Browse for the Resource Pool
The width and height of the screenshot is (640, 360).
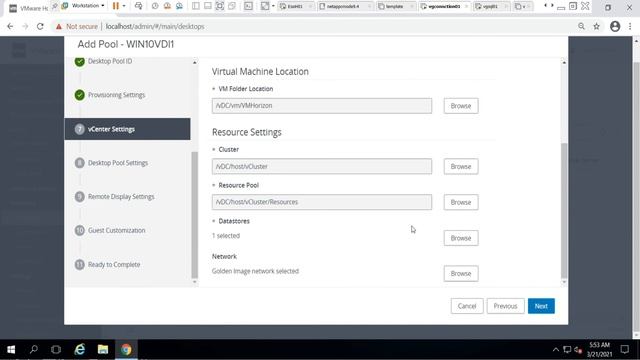coord(461,202)
